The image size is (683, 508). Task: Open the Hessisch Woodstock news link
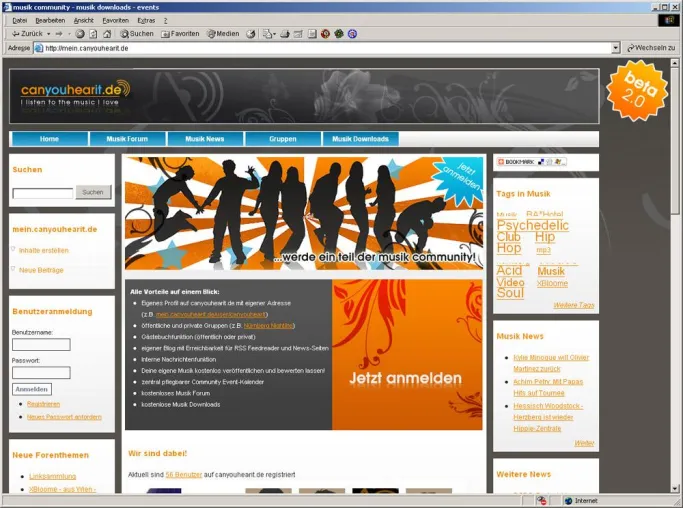(548, 417)
